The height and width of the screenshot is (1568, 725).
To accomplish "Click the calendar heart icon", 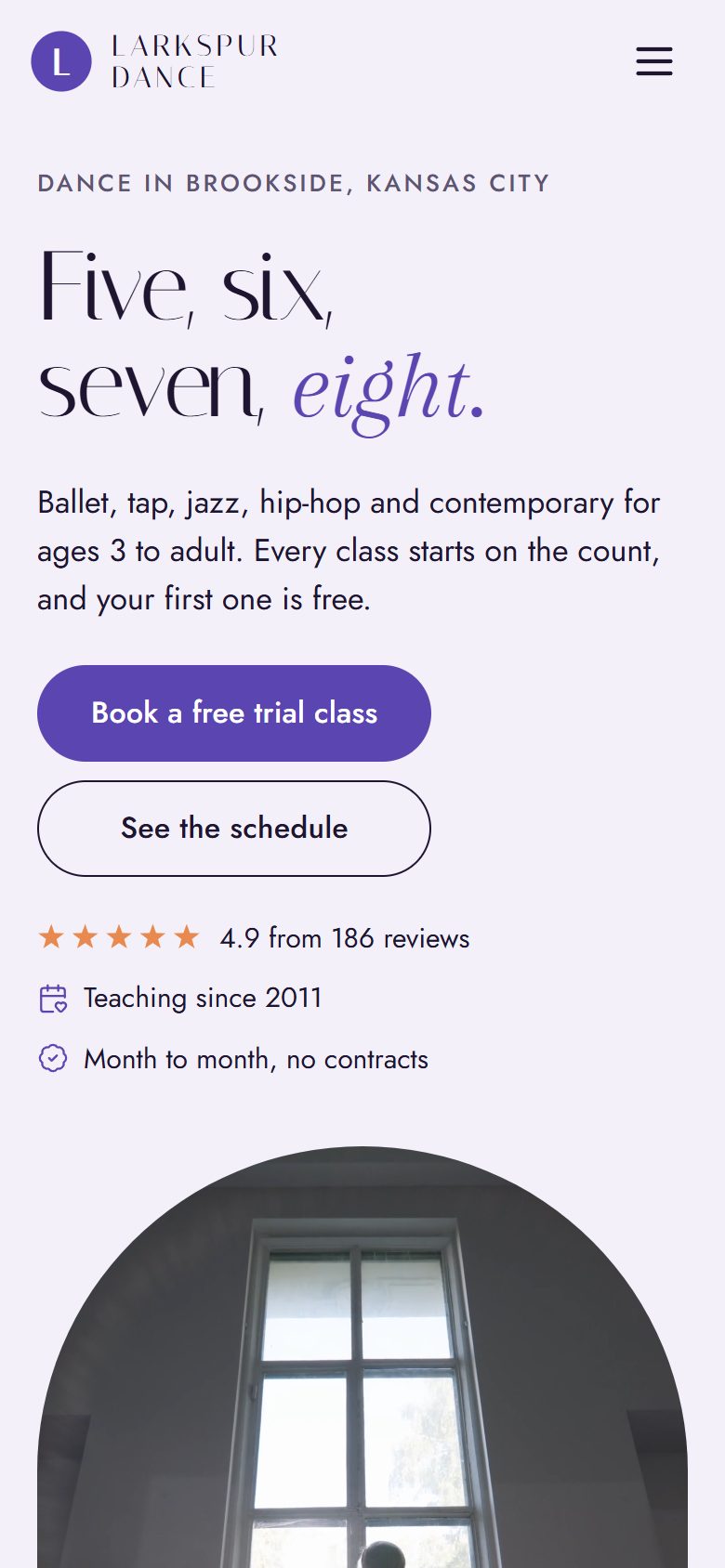I will click(x=53, y=999).
